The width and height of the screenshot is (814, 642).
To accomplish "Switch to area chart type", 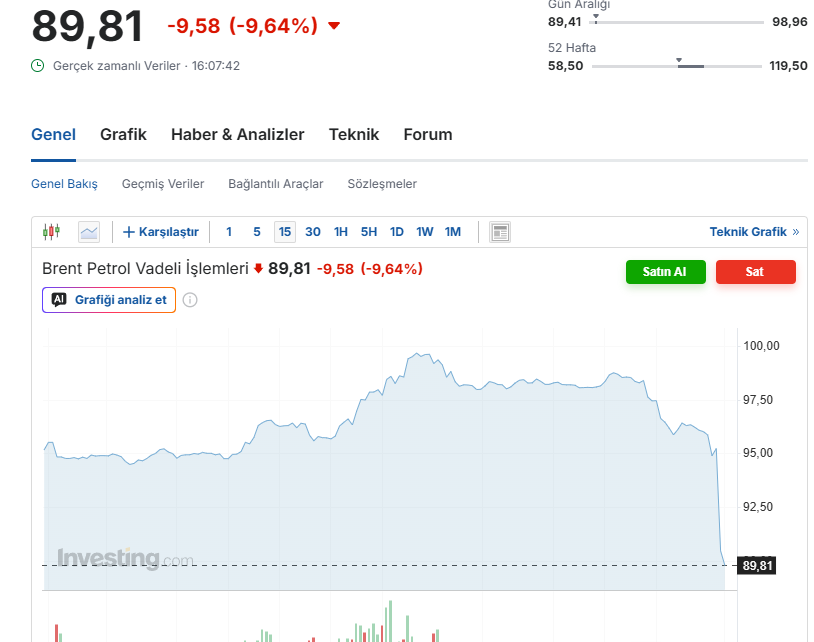I will tap(89, 232).
